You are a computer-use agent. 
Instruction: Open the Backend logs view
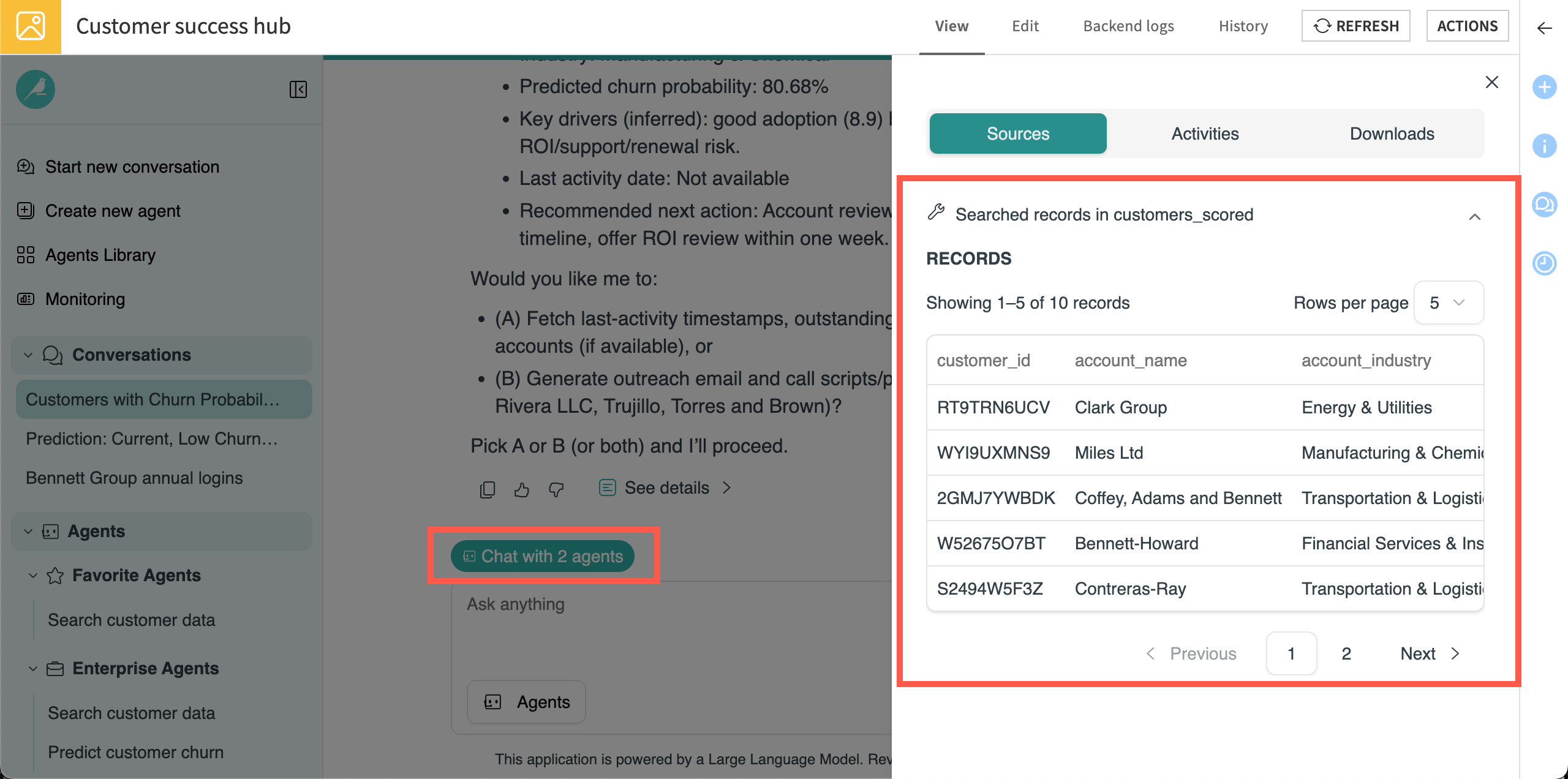point(1129,26)
